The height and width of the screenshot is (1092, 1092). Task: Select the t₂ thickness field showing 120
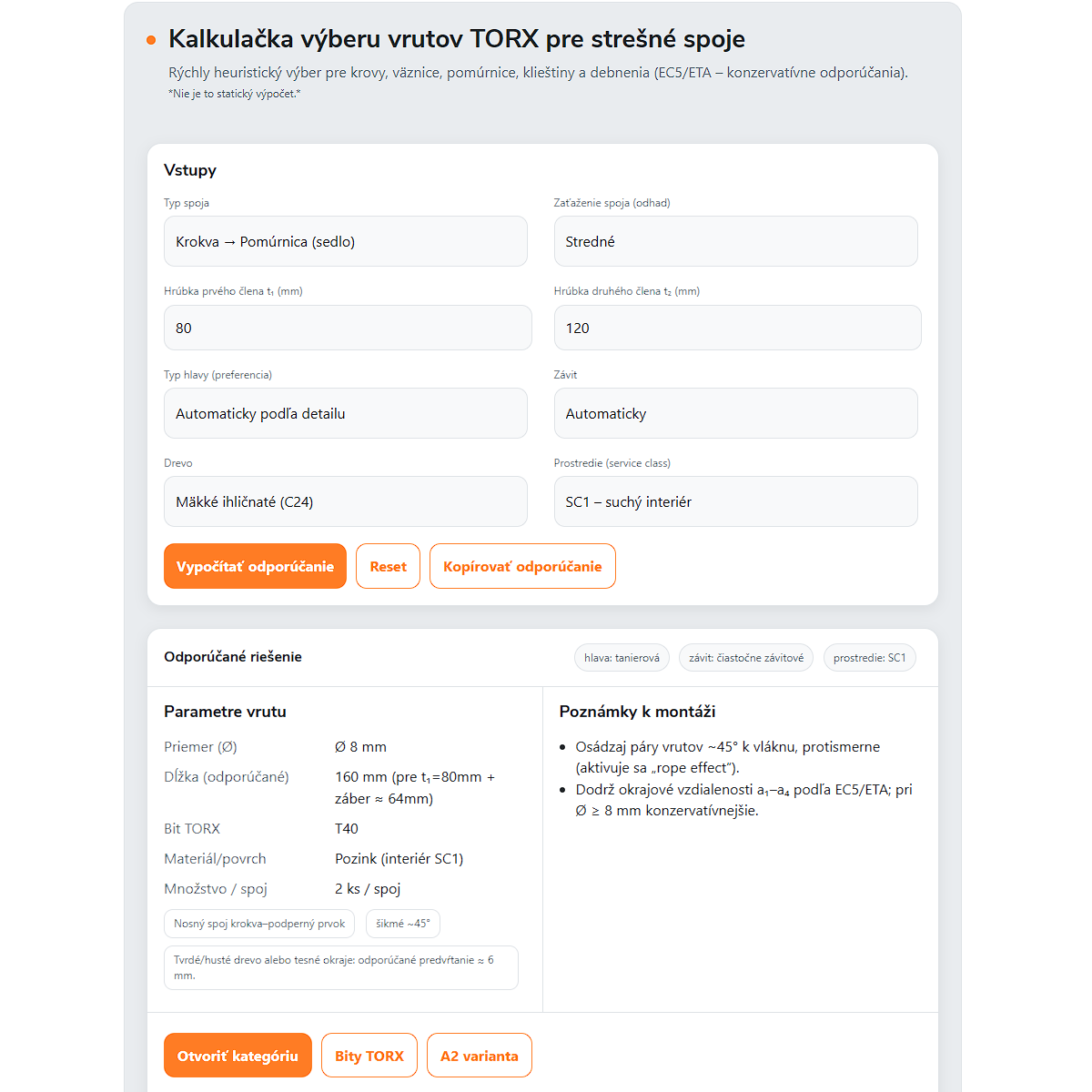(x=737, y=328)
